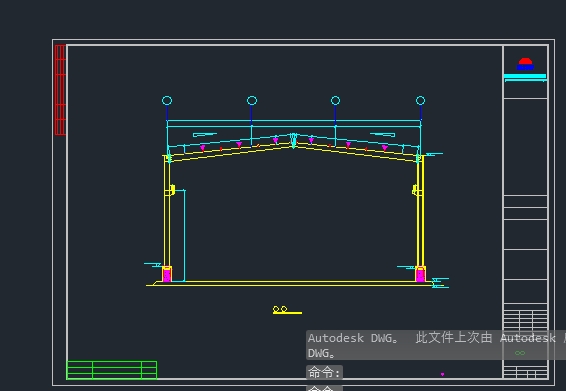566x391 pixels.
Task: Click the red and blue company logo
Action: [x=525, y=64]
